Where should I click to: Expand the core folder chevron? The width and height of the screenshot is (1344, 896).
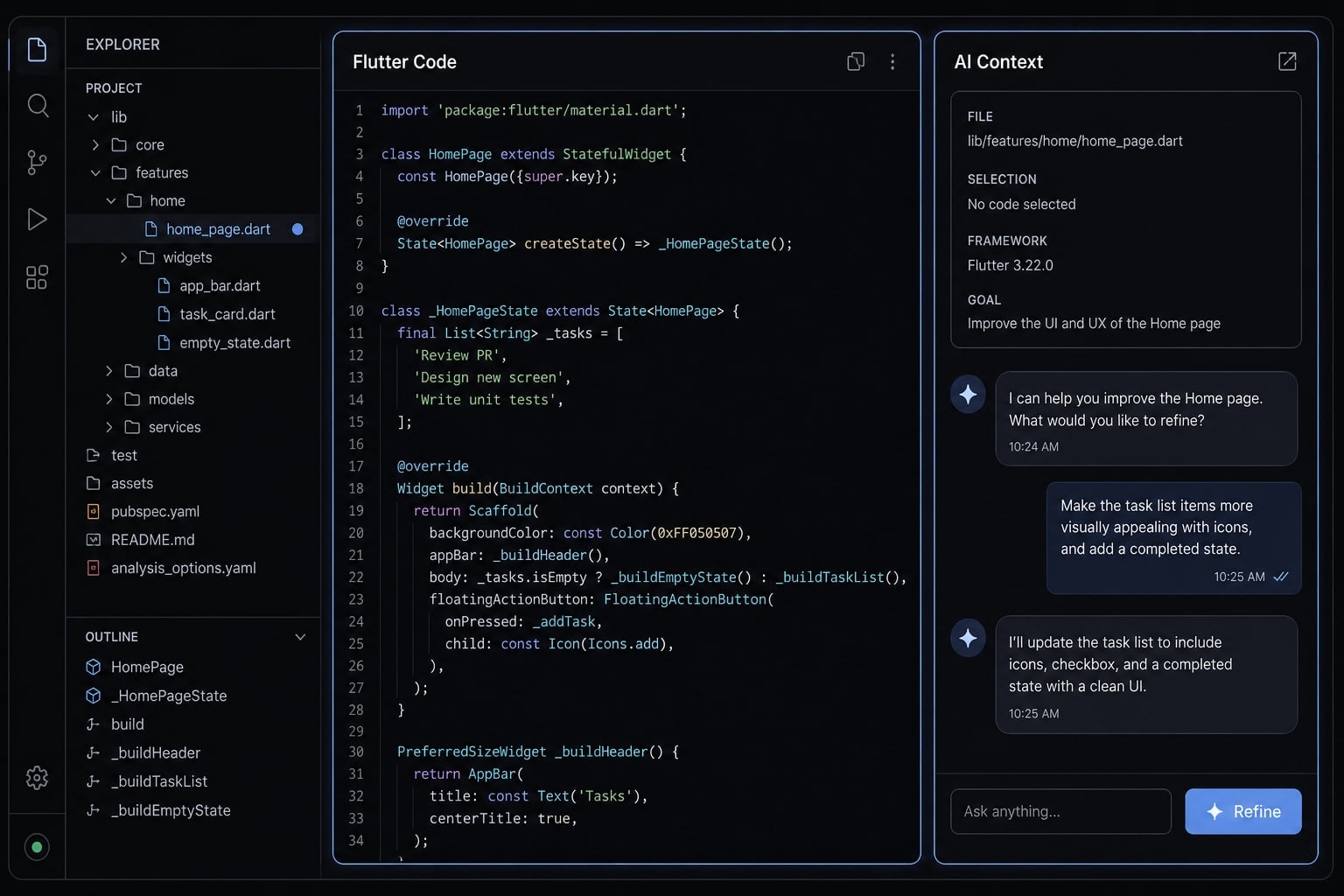point(95,145)
